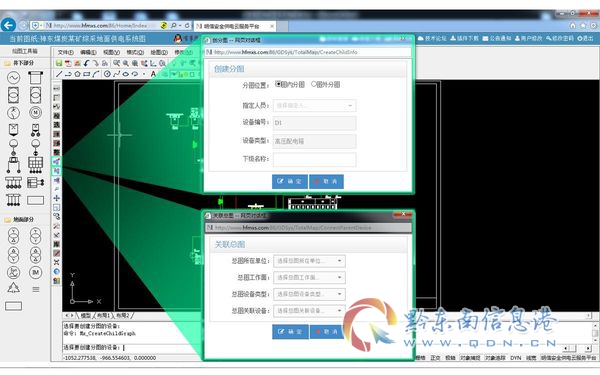
Task: Click 取消 in the 创建分图 dialog
Action: (326, 181)
